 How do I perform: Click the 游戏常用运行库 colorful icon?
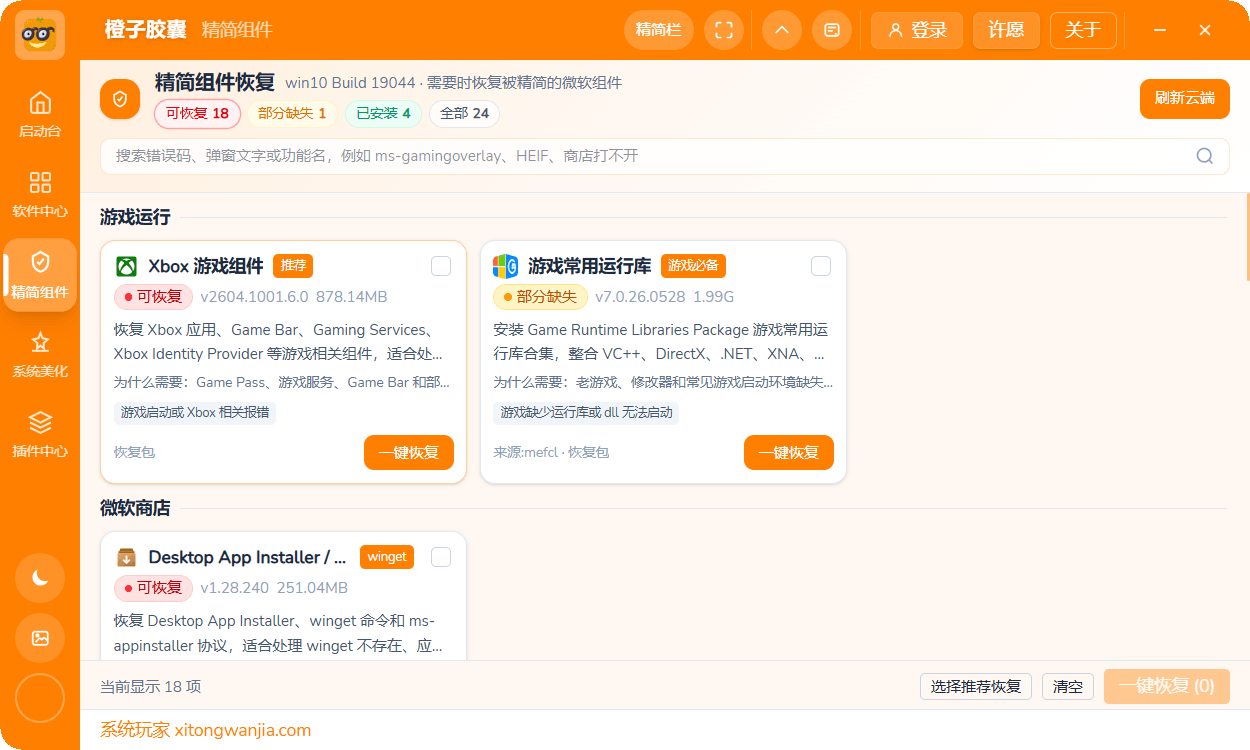pyautogui.click(x=506, y=266)
